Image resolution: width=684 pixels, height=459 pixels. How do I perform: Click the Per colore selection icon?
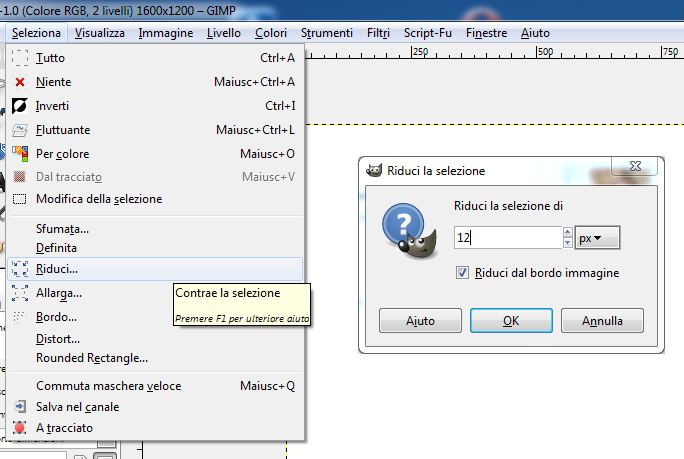(20, 154)
